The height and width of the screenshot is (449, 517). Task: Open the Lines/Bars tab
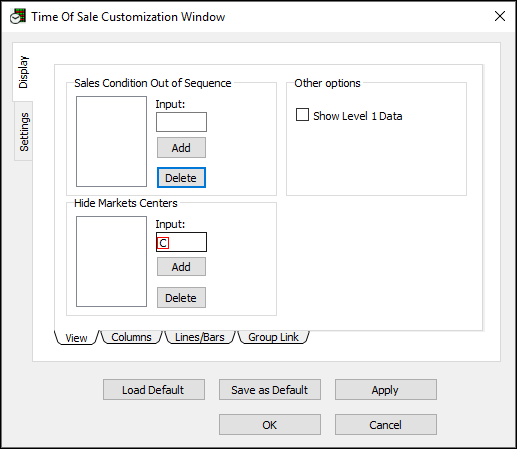200,337
